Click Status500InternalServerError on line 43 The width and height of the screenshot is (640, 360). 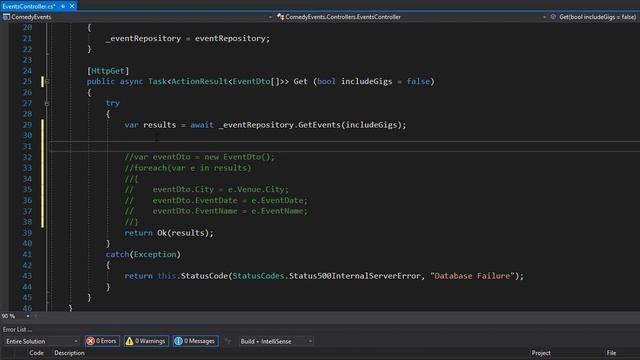(x=355, y=276)
